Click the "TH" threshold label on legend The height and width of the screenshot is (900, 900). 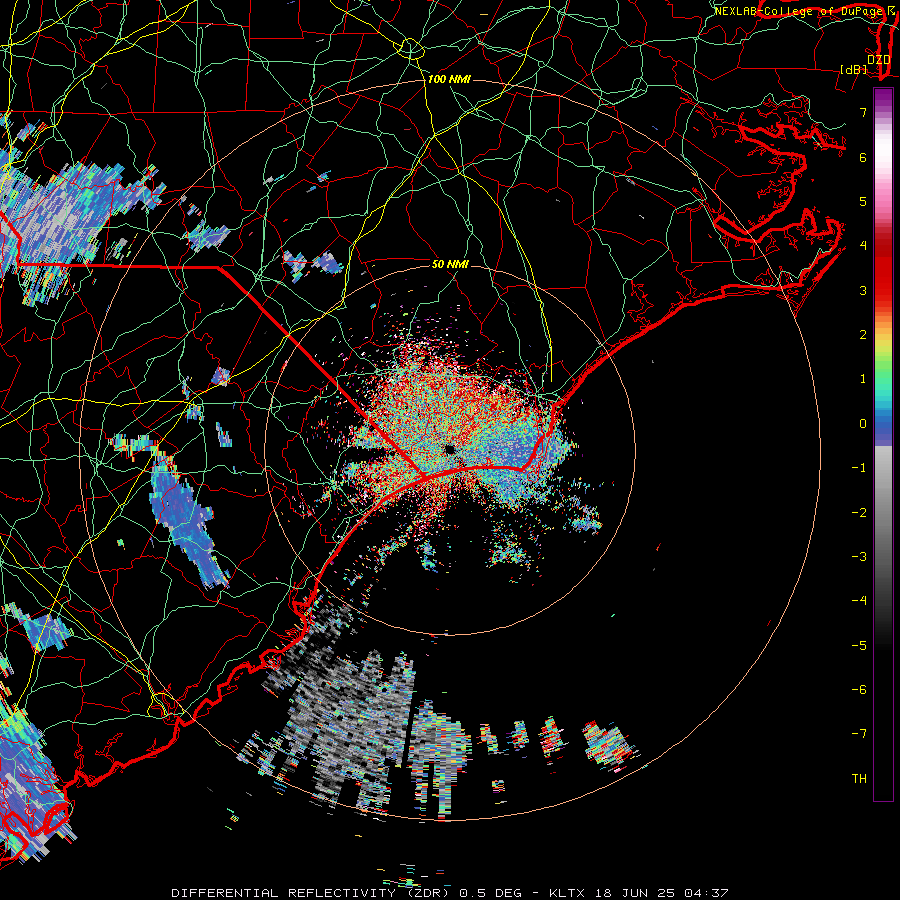pyautogui.click(x=859, y=779)
